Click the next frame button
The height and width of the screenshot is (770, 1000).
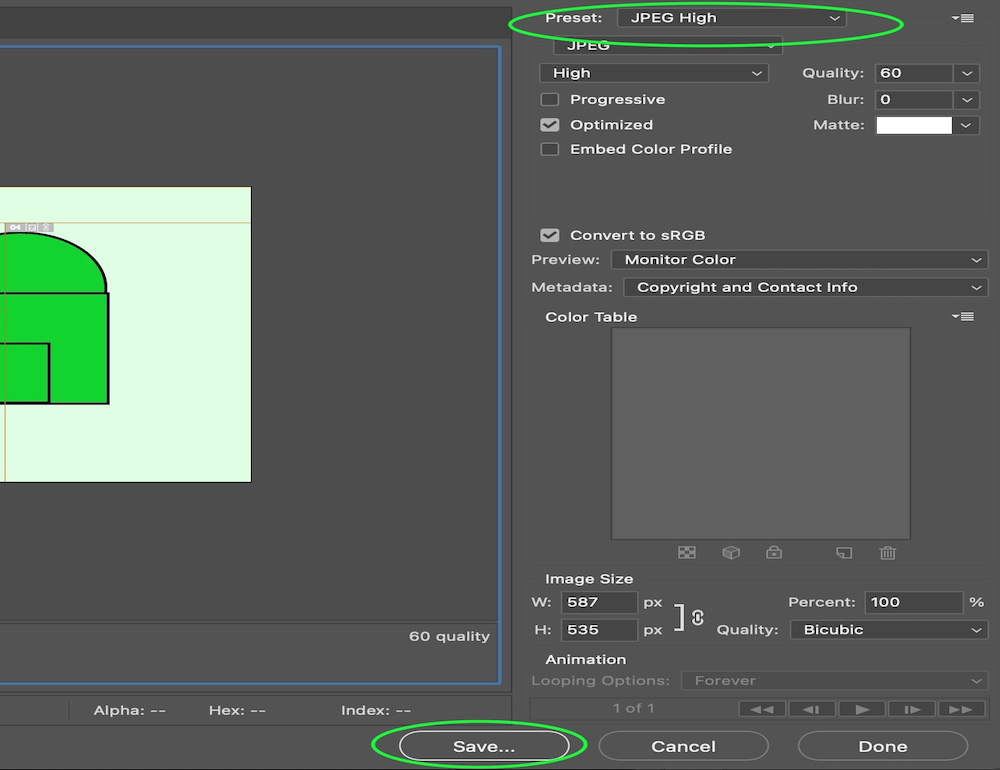coord(911,709)
